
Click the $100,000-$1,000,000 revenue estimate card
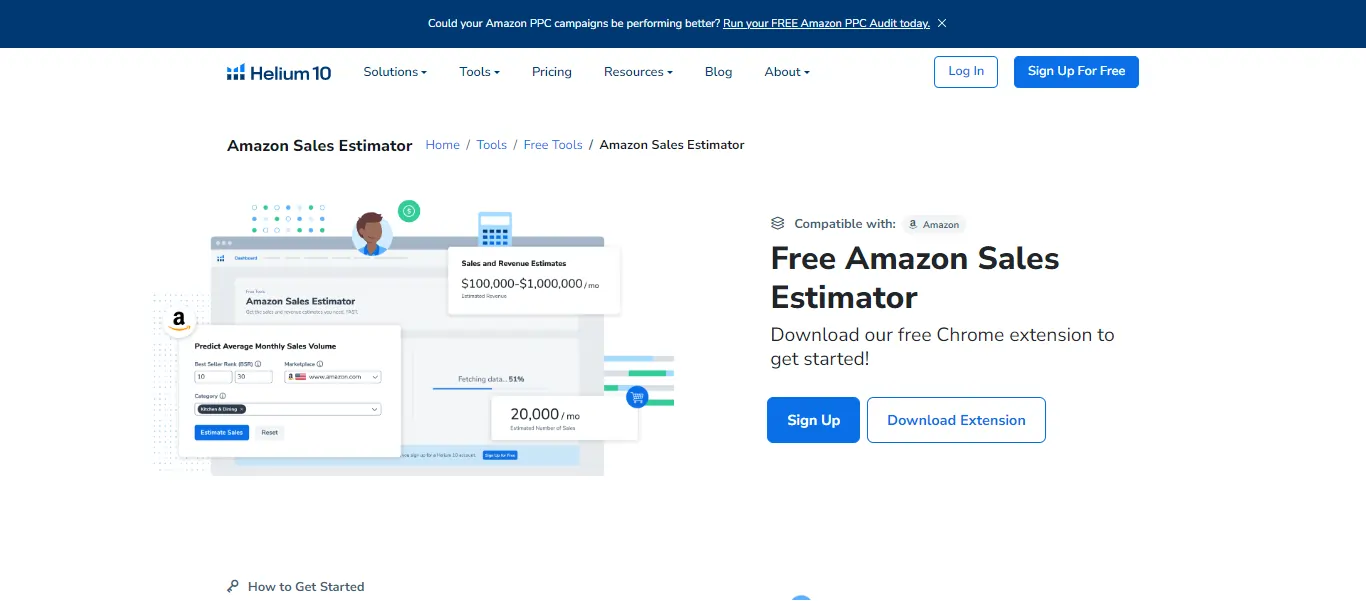click(x=534, y=281)
